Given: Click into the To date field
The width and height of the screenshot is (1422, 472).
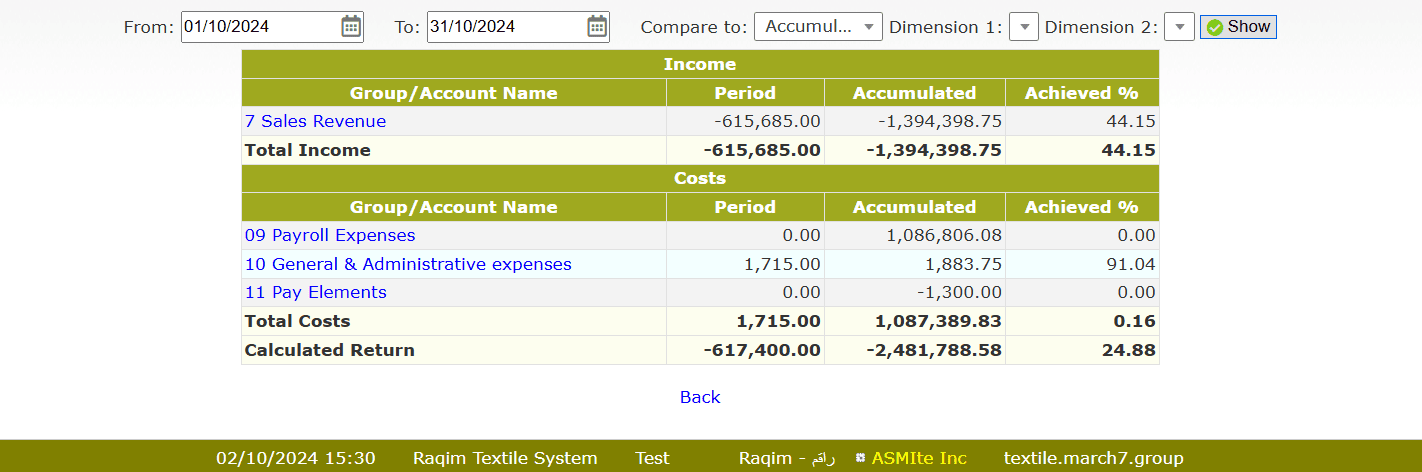Looking at the screenshot, I should click(503, 27).
